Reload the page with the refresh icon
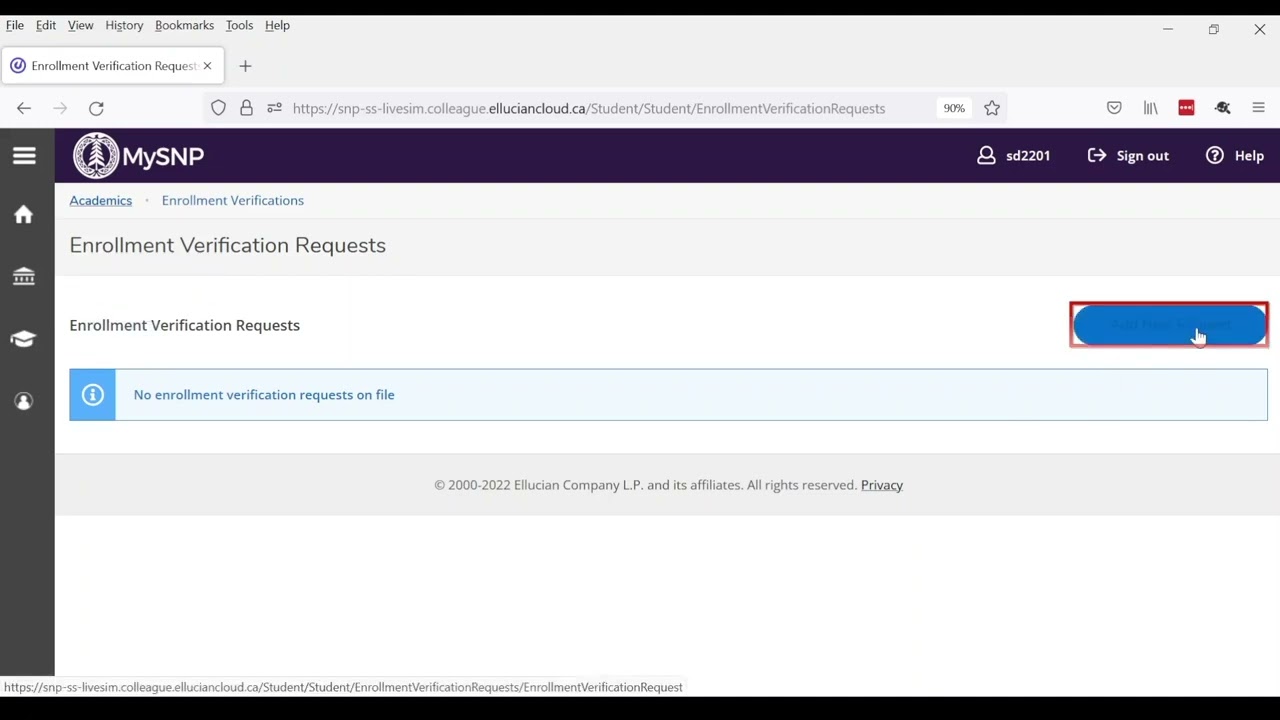 [96, 108]
